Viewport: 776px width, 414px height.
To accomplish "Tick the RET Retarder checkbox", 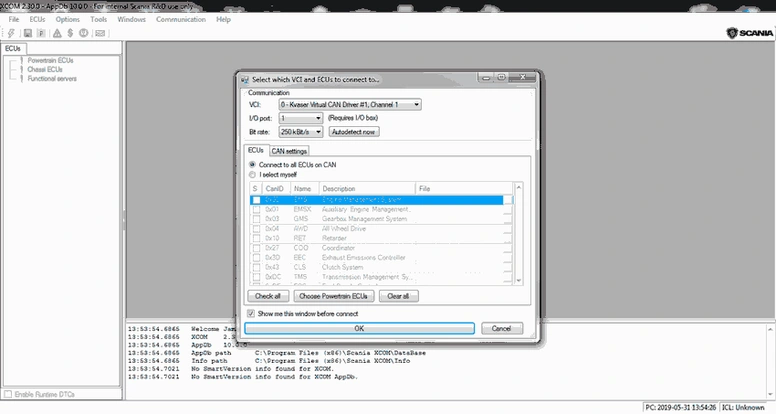I will pos(256,238).
